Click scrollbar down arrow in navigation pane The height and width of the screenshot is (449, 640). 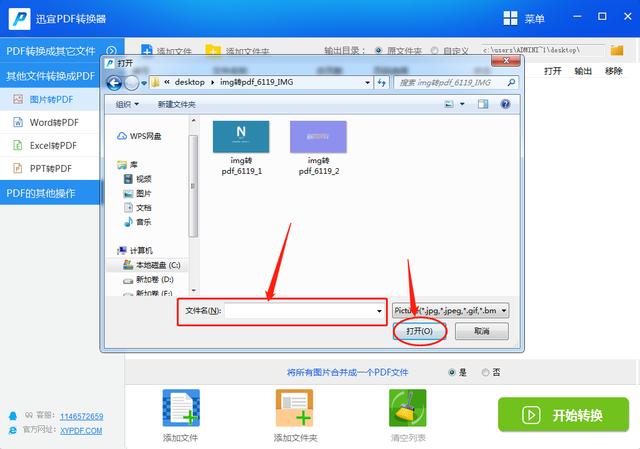[193, 291]
